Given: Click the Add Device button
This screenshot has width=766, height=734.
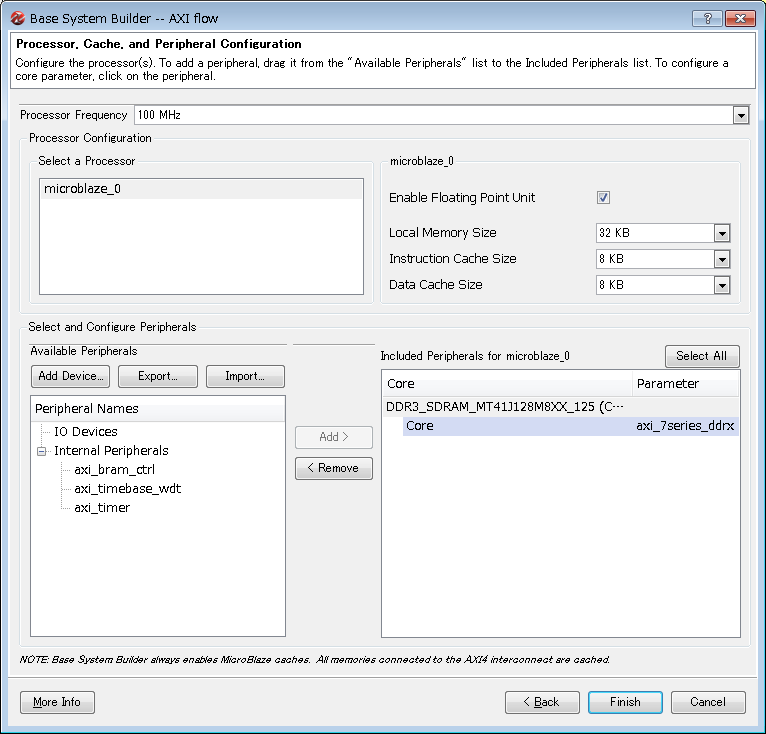Looking at the screenshot, I should point(70,377).
